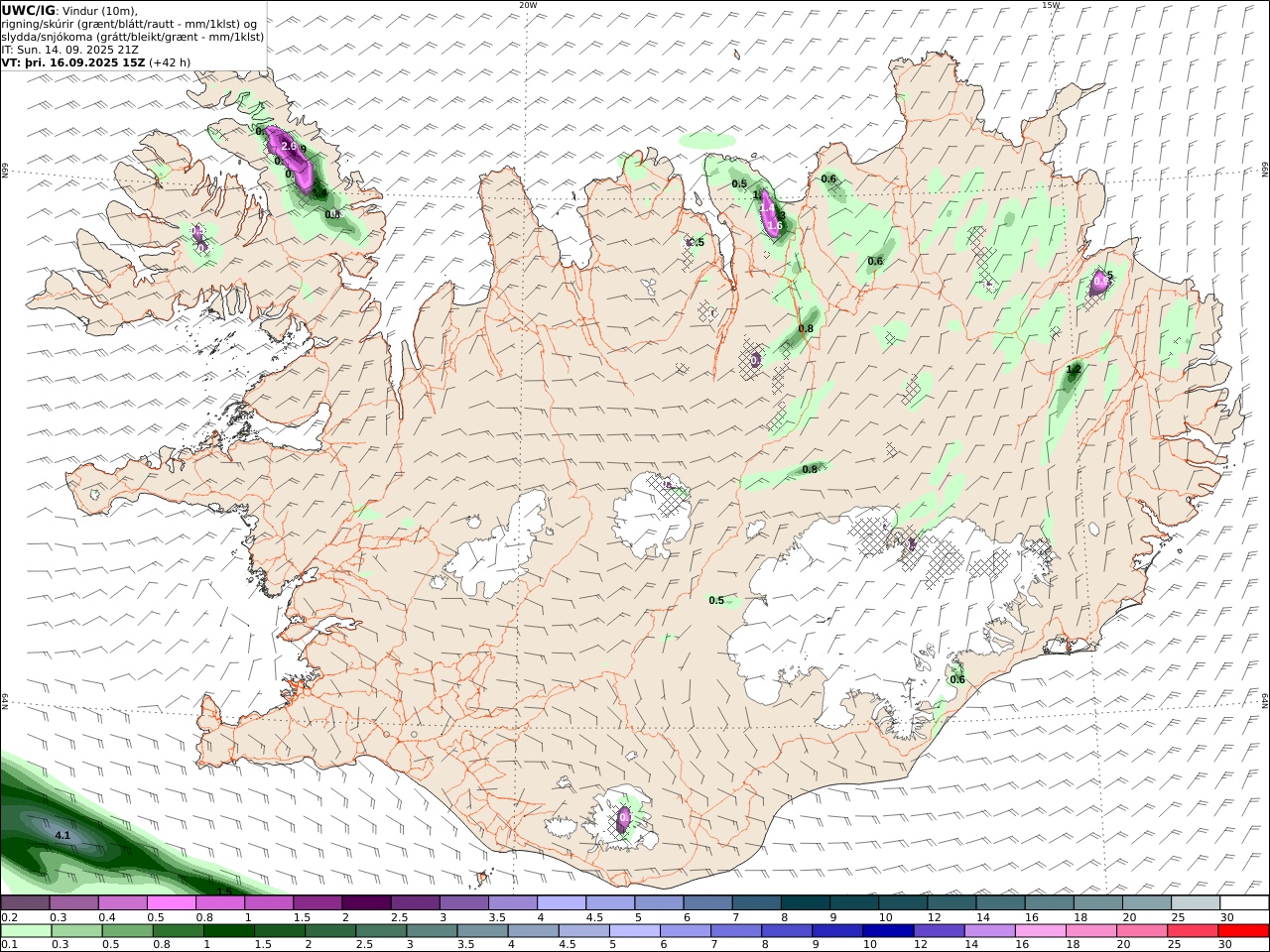The image size is (1270, 952).
Task: Pick the 30 bright red rain swatch
Action: coord(1243,931)
